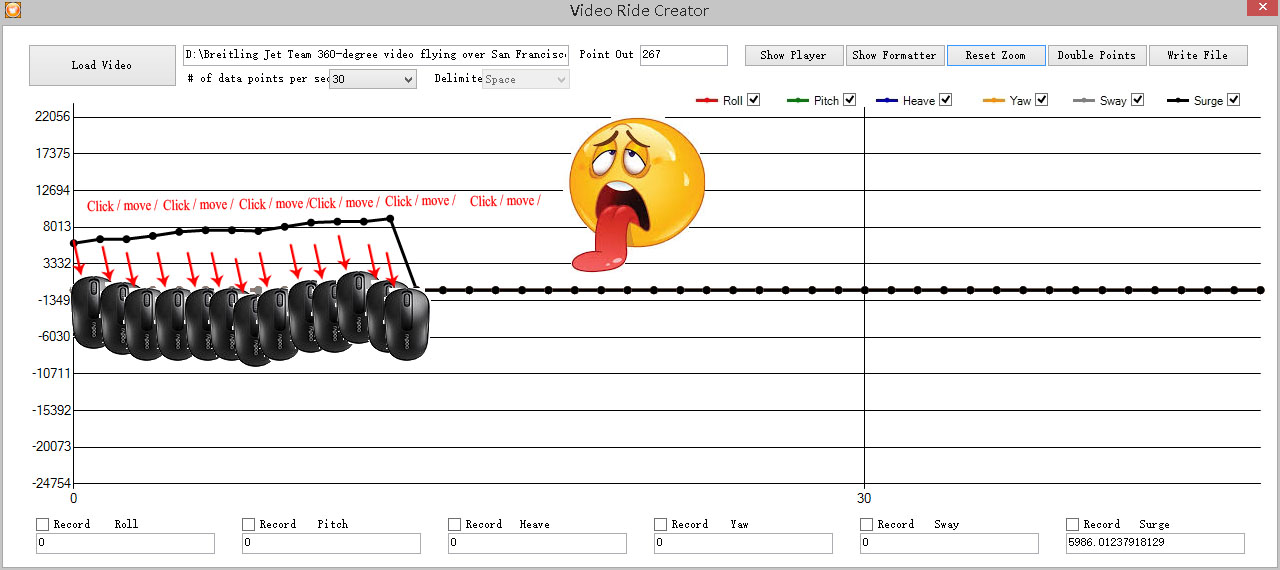Toggle the Heave series checkbox in legend
The image size is (1280, 570).
click(946, 100)
